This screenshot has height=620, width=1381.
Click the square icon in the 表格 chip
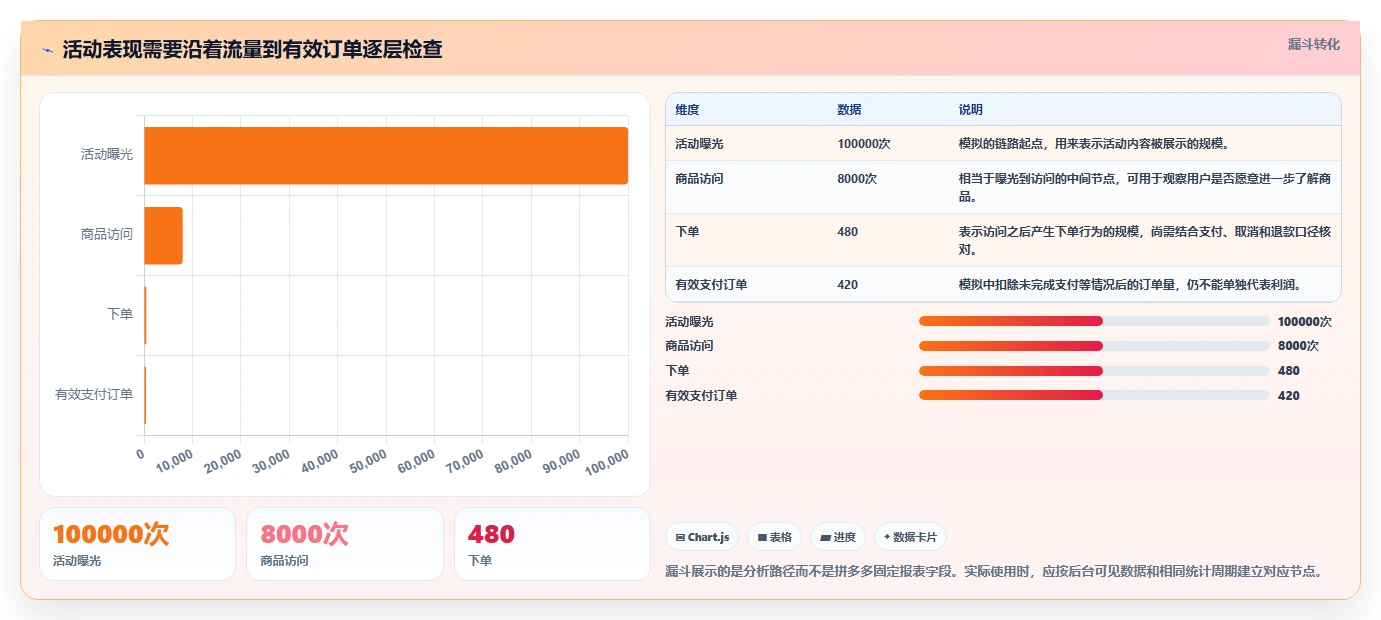(762, 538)
